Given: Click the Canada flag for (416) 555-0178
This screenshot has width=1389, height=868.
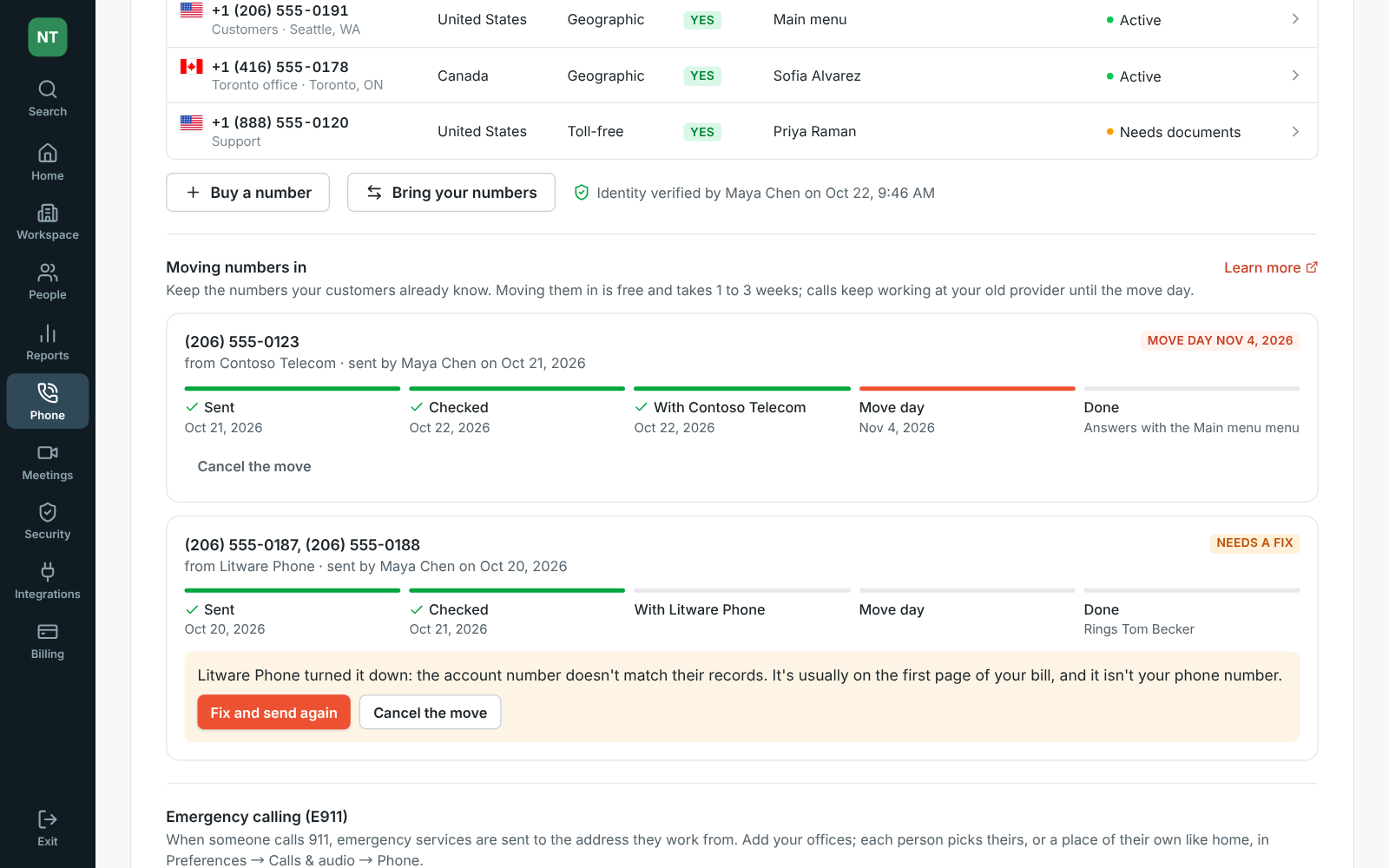Looking at the screenshot, I should pyautogui.click(x=192, y=67).
